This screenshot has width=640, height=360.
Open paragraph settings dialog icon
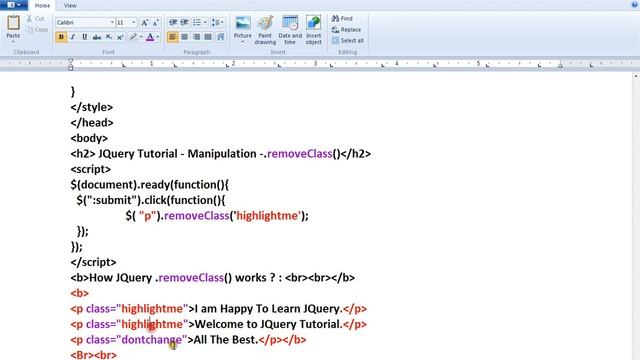click(x=221, y=37)
